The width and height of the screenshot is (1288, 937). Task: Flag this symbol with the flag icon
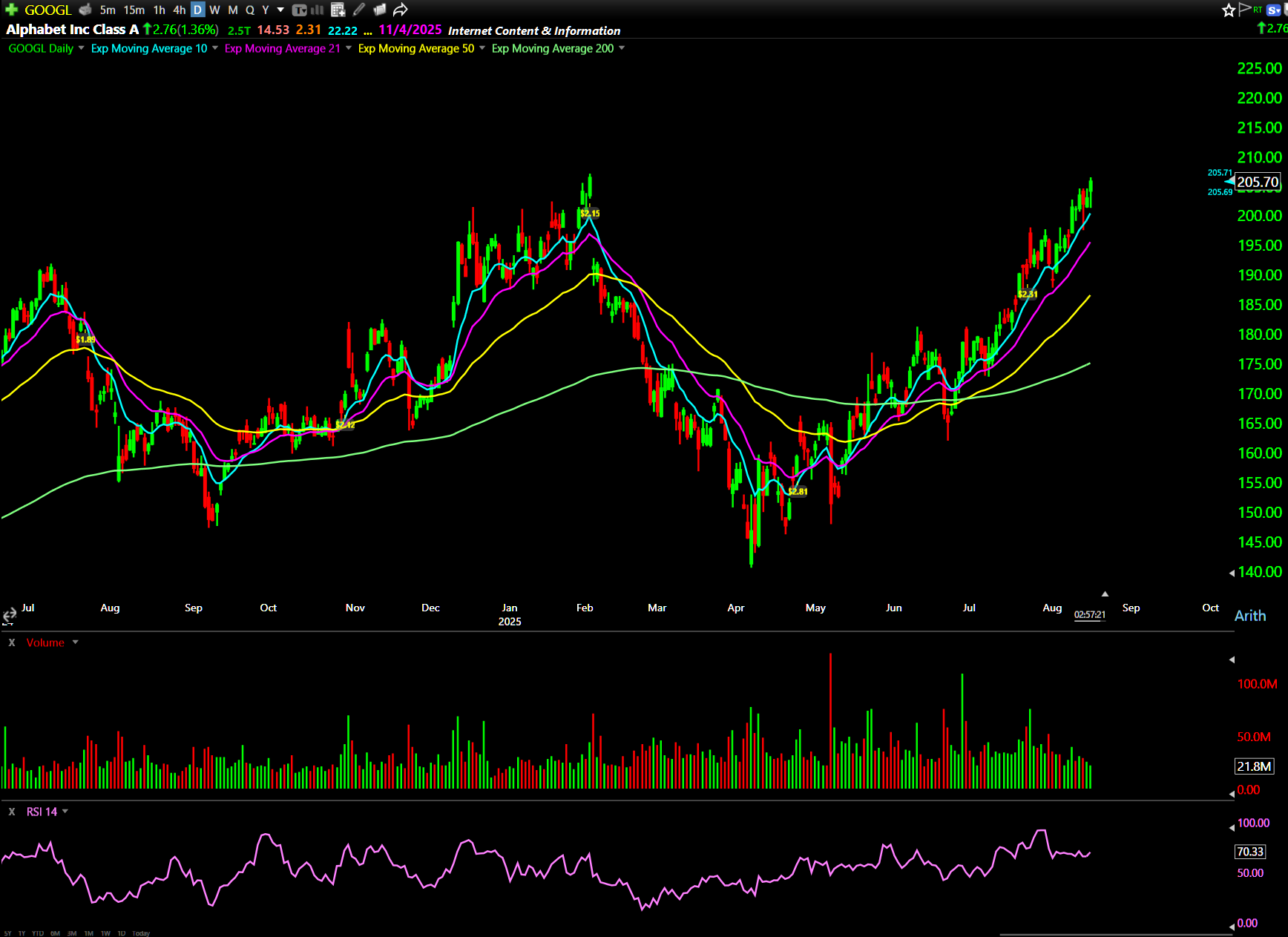[x=1245, y=9]
